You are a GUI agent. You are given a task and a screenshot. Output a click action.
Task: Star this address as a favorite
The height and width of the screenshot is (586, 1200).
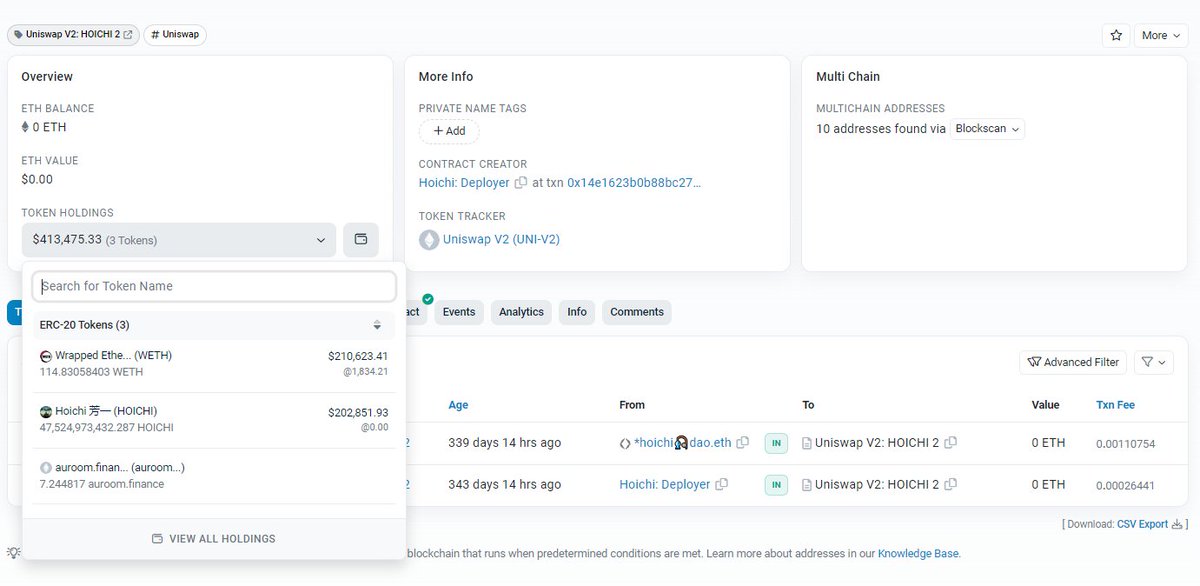[x=1116, y=35]
